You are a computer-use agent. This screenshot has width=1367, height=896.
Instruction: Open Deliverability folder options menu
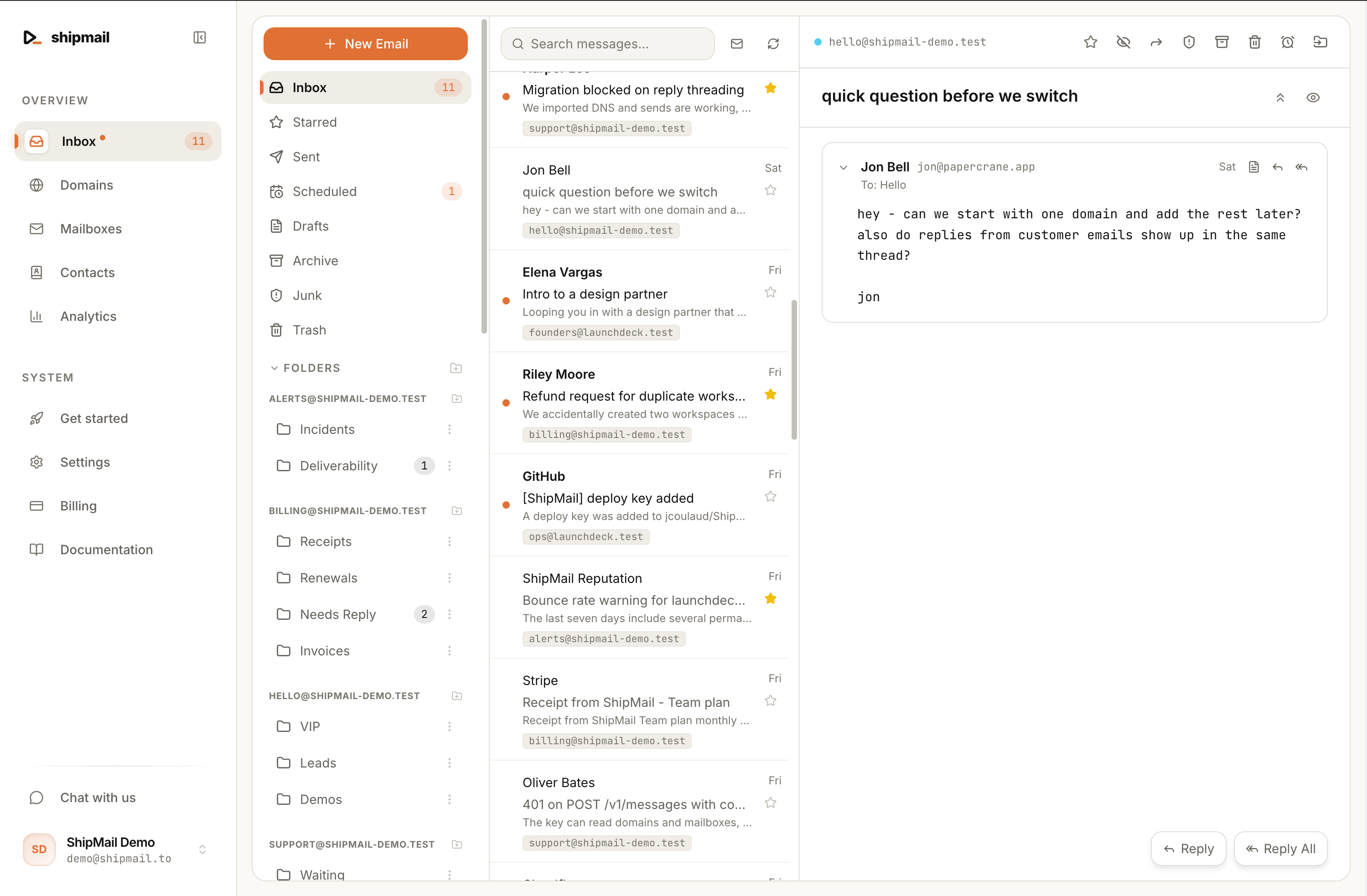pos(450,465)
